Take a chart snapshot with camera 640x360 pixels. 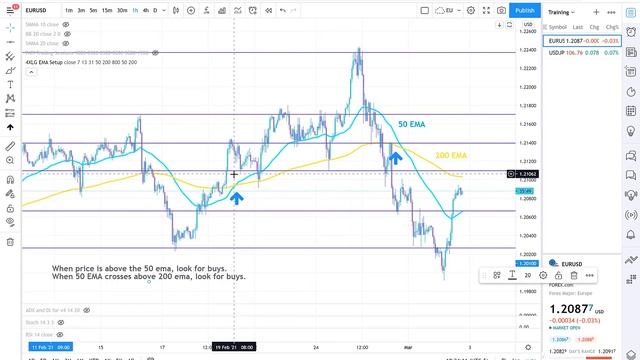point(501,11)
